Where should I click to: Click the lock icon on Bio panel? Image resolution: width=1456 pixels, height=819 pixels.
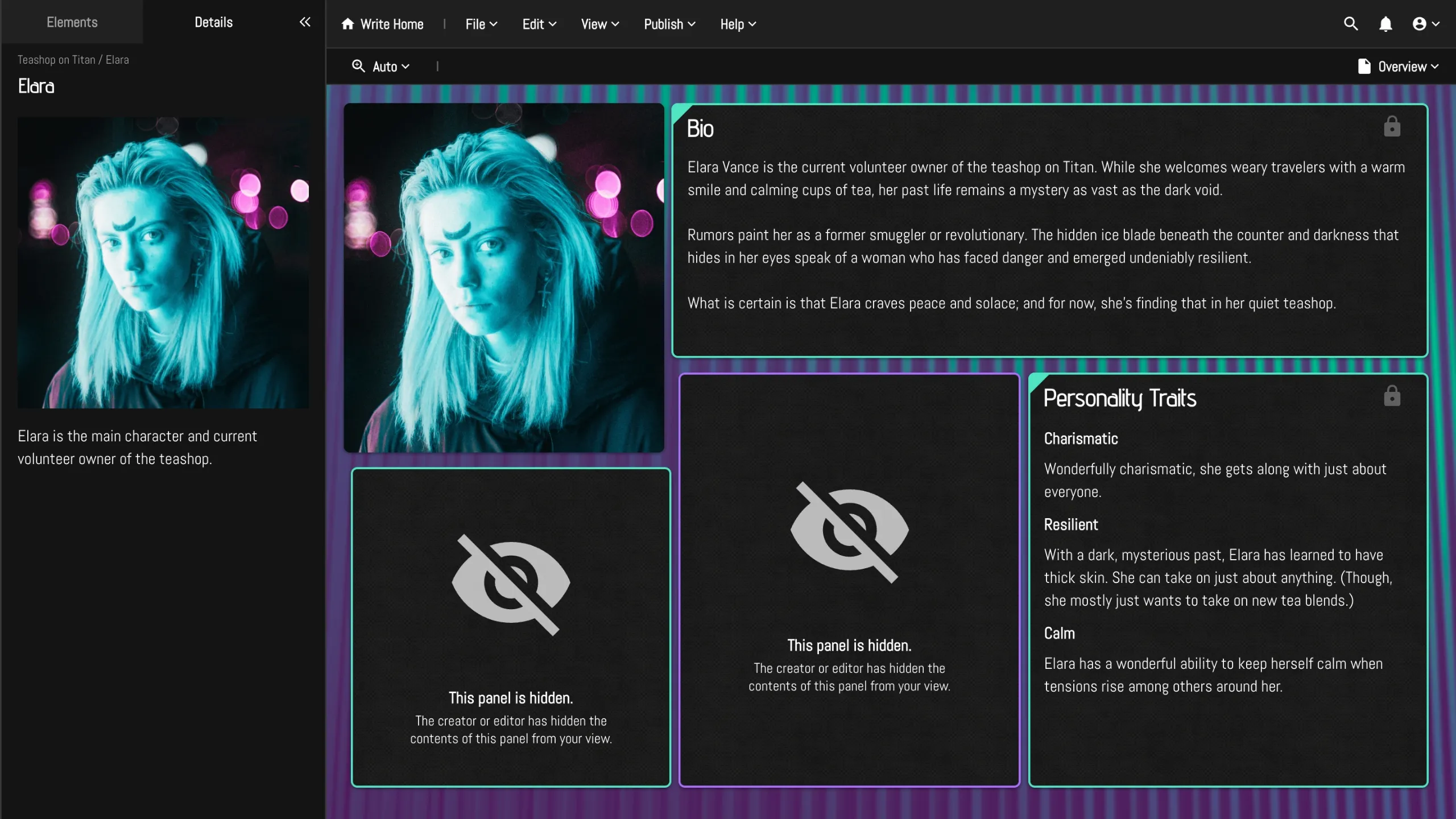click(1392, 127)
